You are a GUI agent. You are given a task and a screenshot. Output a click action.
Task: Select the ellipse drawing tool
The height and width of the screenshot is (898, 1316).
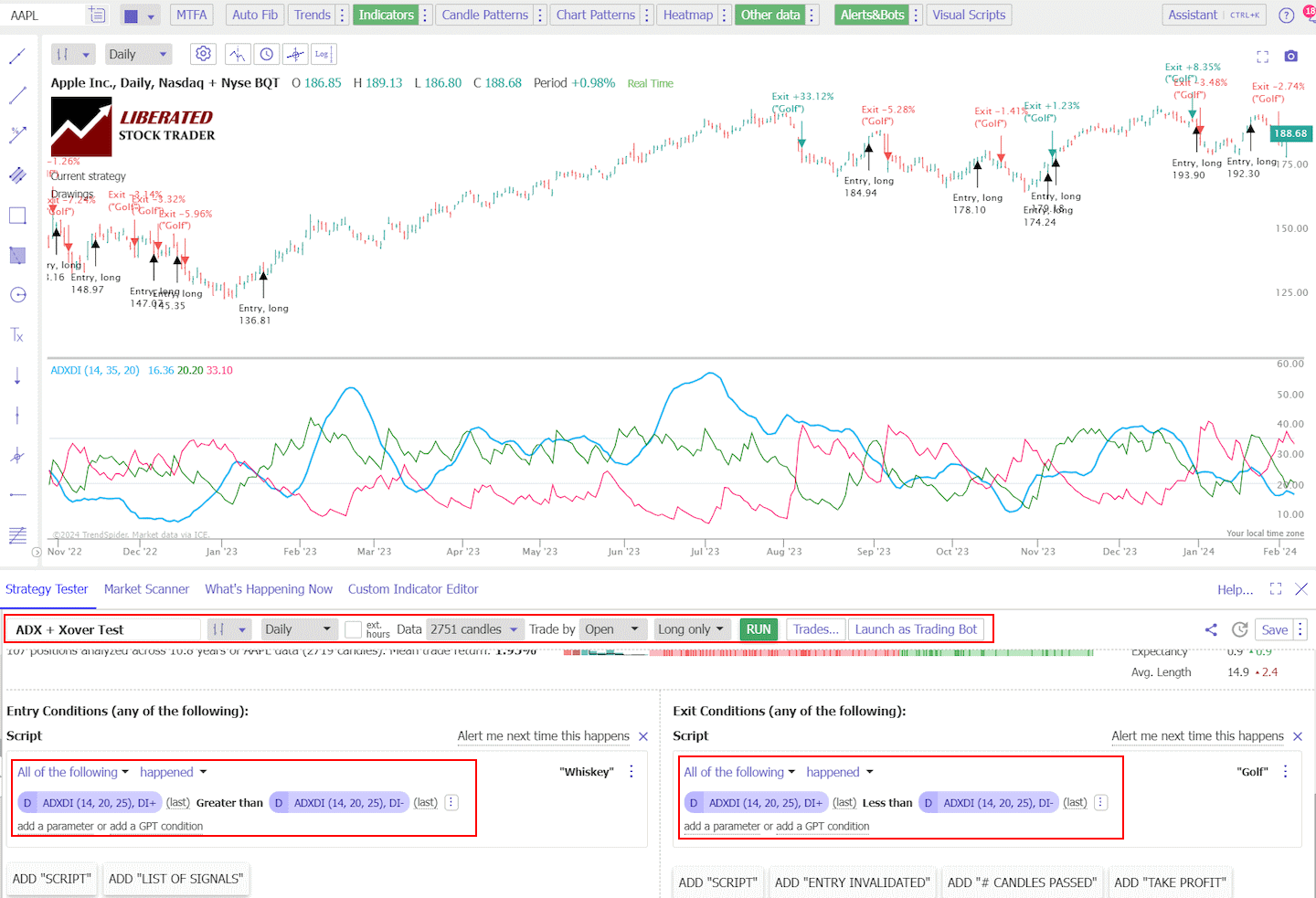[16, 295]
